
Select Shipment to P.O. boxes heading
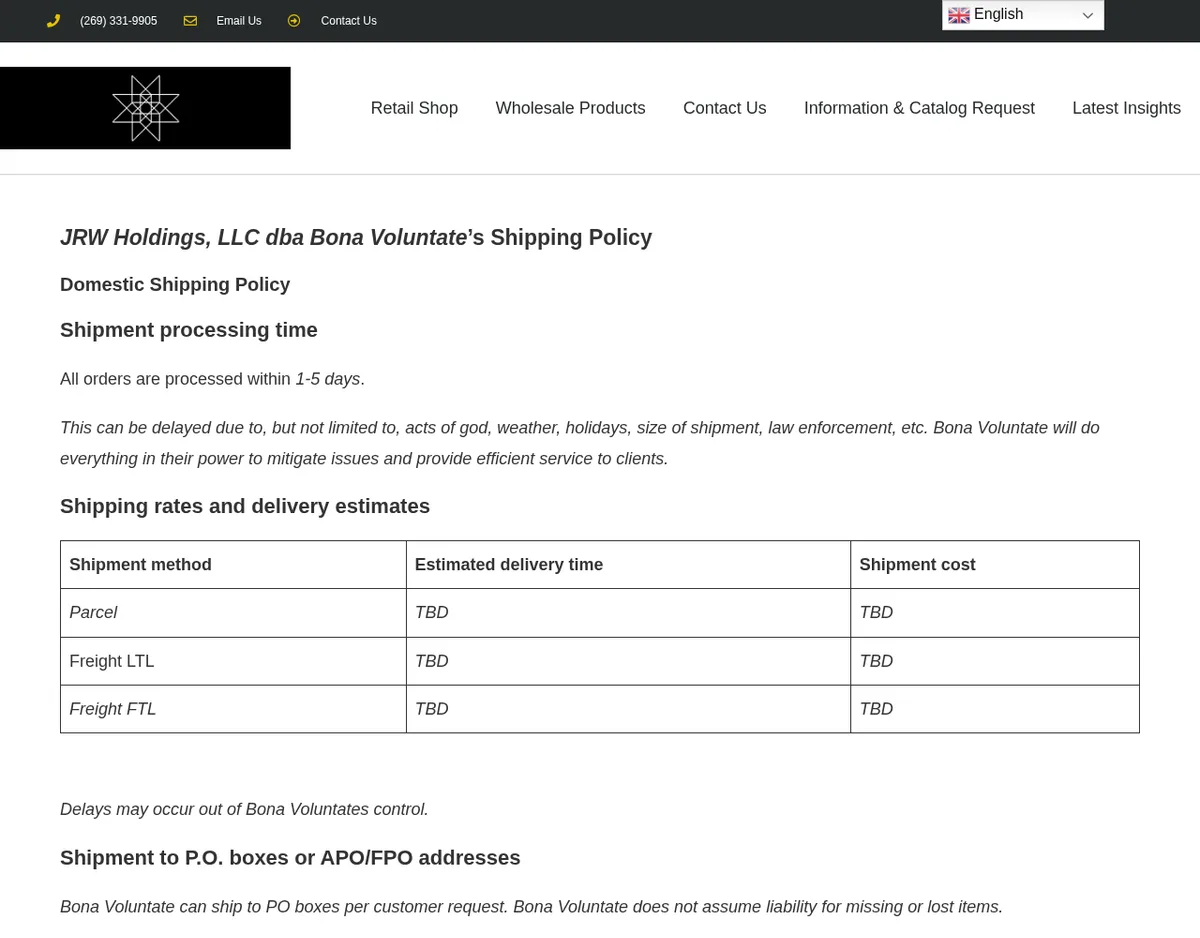point(290,858)
